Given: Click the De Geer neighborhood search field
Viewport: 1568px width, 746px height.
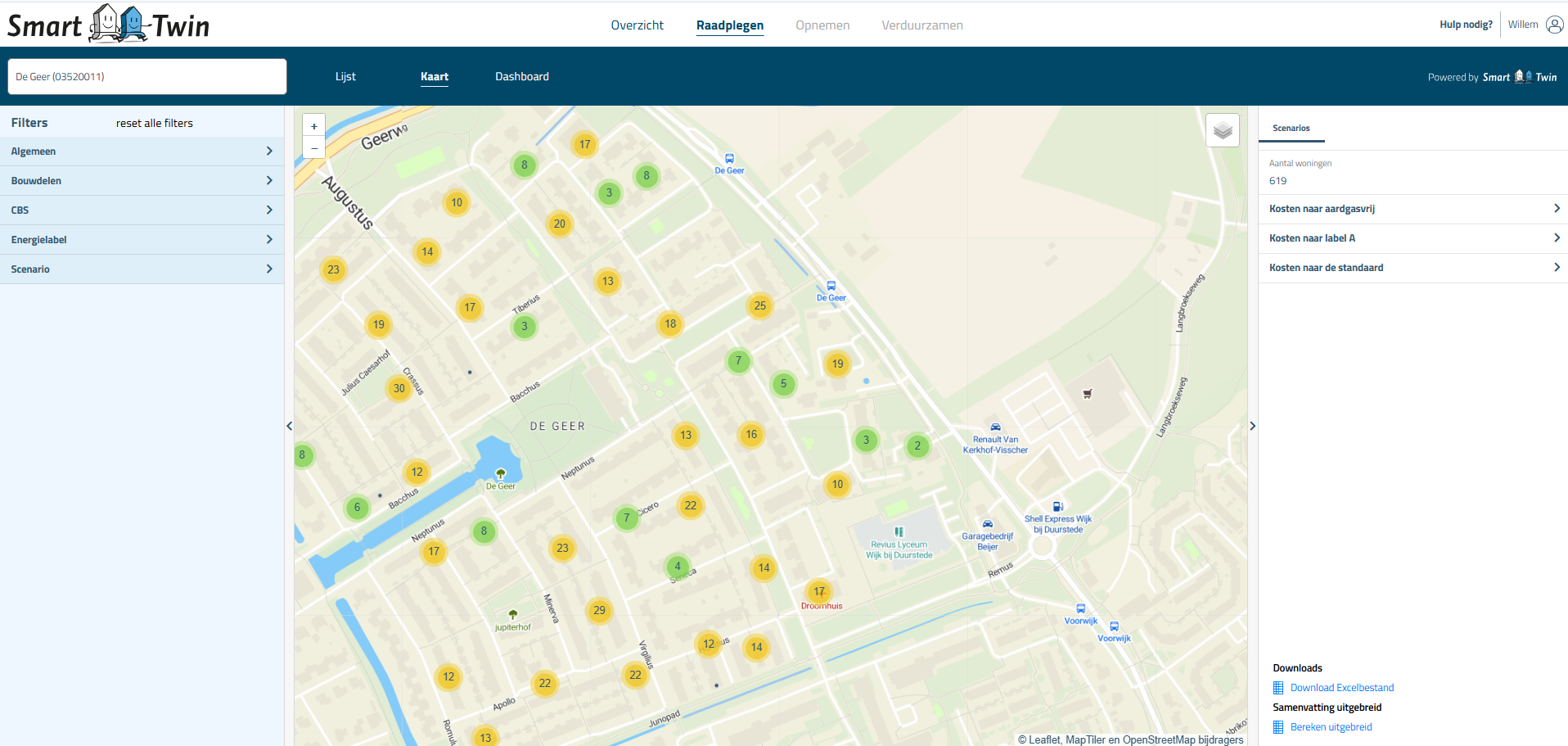Looking at the screenshot, I should pyautogui.click(x=147, y=76).
